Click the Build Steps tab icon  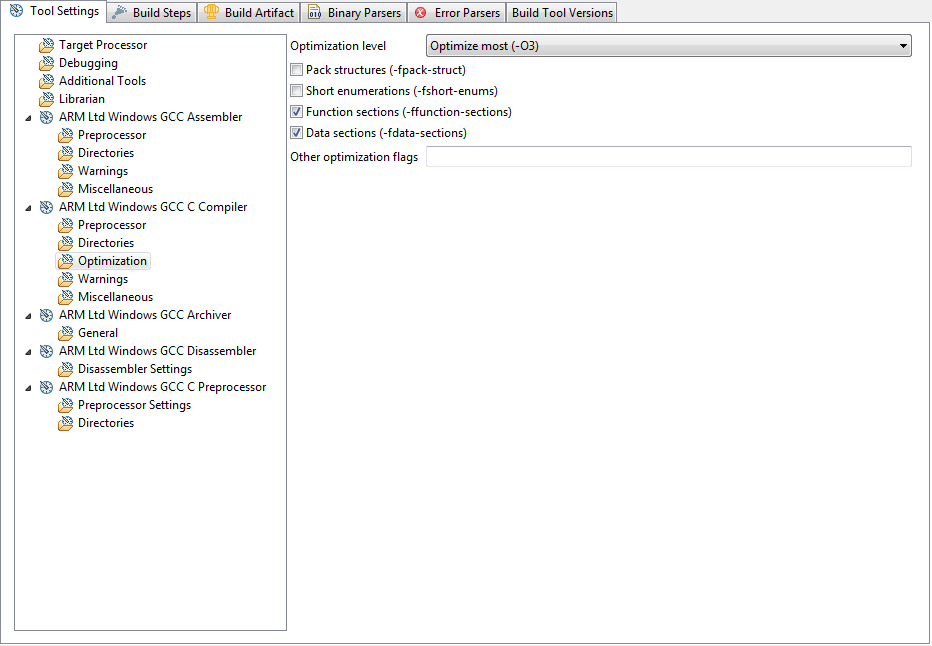pyautogui.click(x=119, y=12)
